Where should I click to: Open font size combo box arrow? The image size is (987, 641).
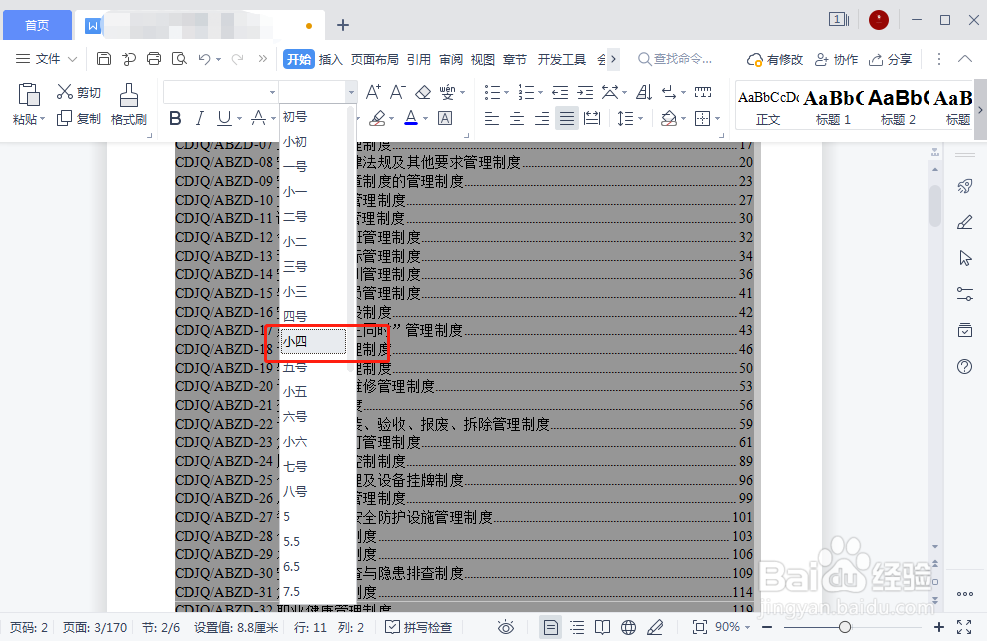[x=351, y=93]
